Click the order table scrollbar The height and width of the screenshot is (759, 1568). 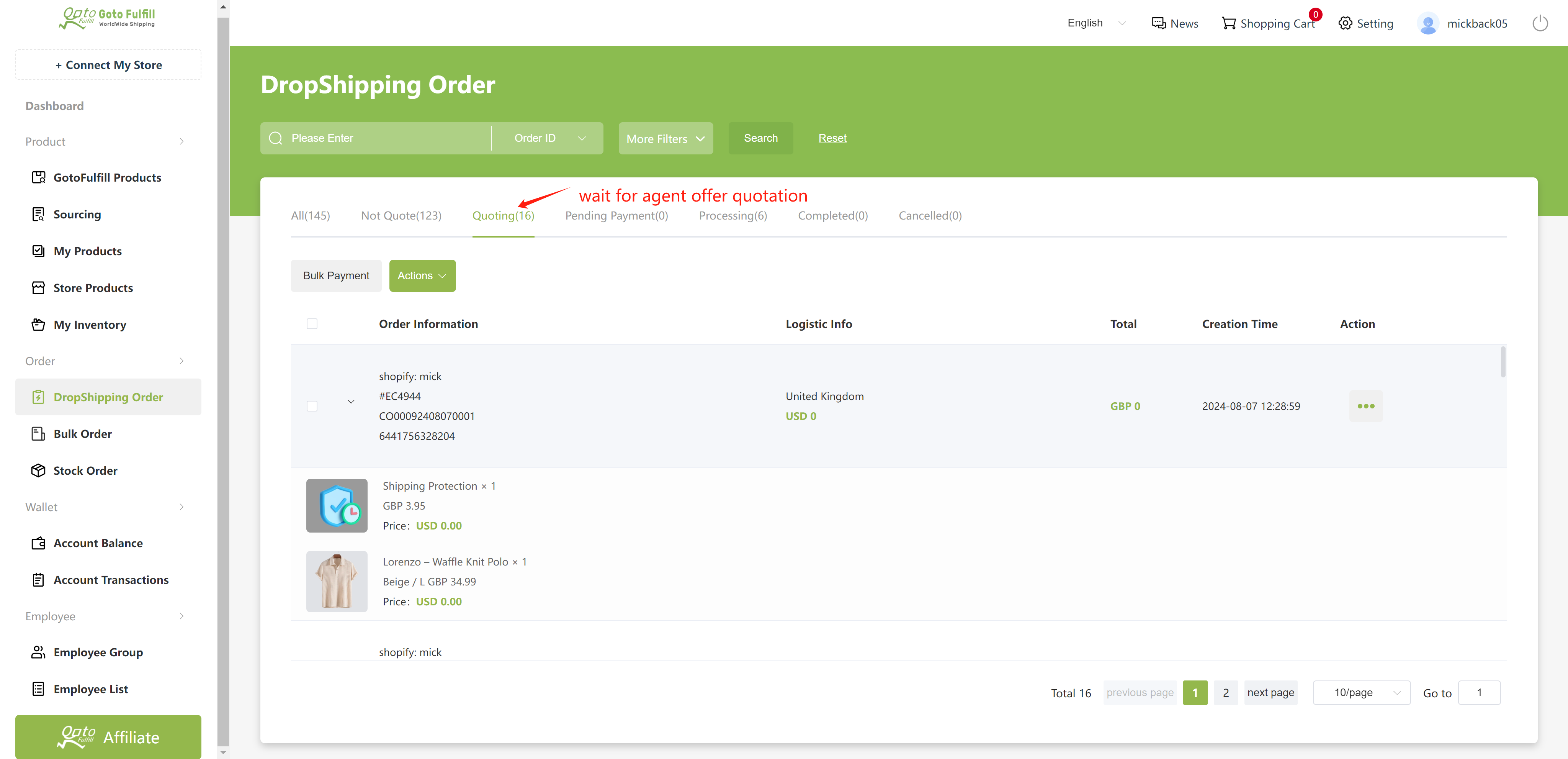pyautogui.click(x=1503, y=362)
